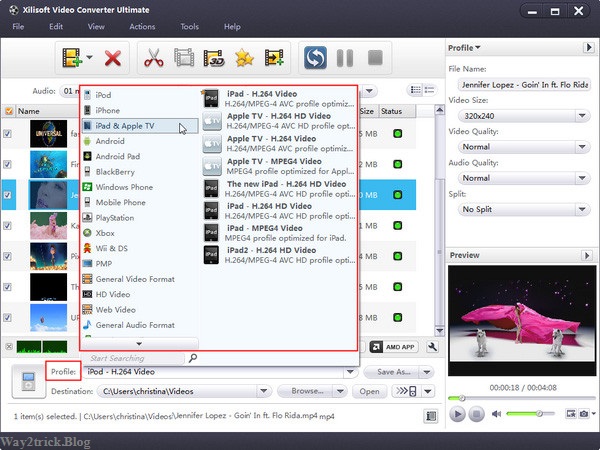600x450 pixels.
Task: Select the General Video Format category
Action: (x=140, y=279)
